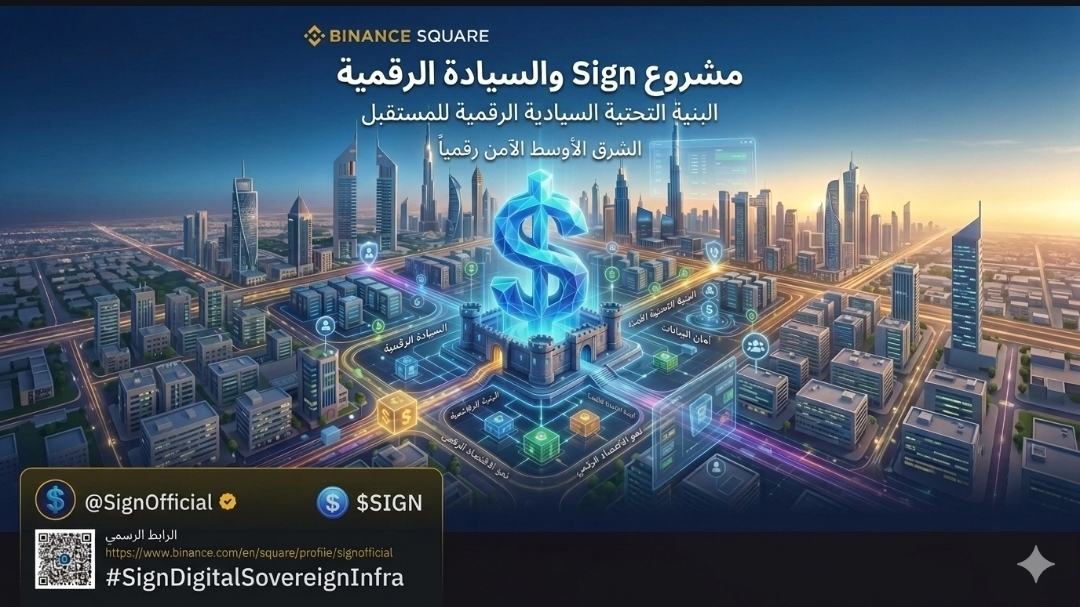Click the people group pin icon at right
This screenshot has height=607, width=1080.
(x=756, y=346)
